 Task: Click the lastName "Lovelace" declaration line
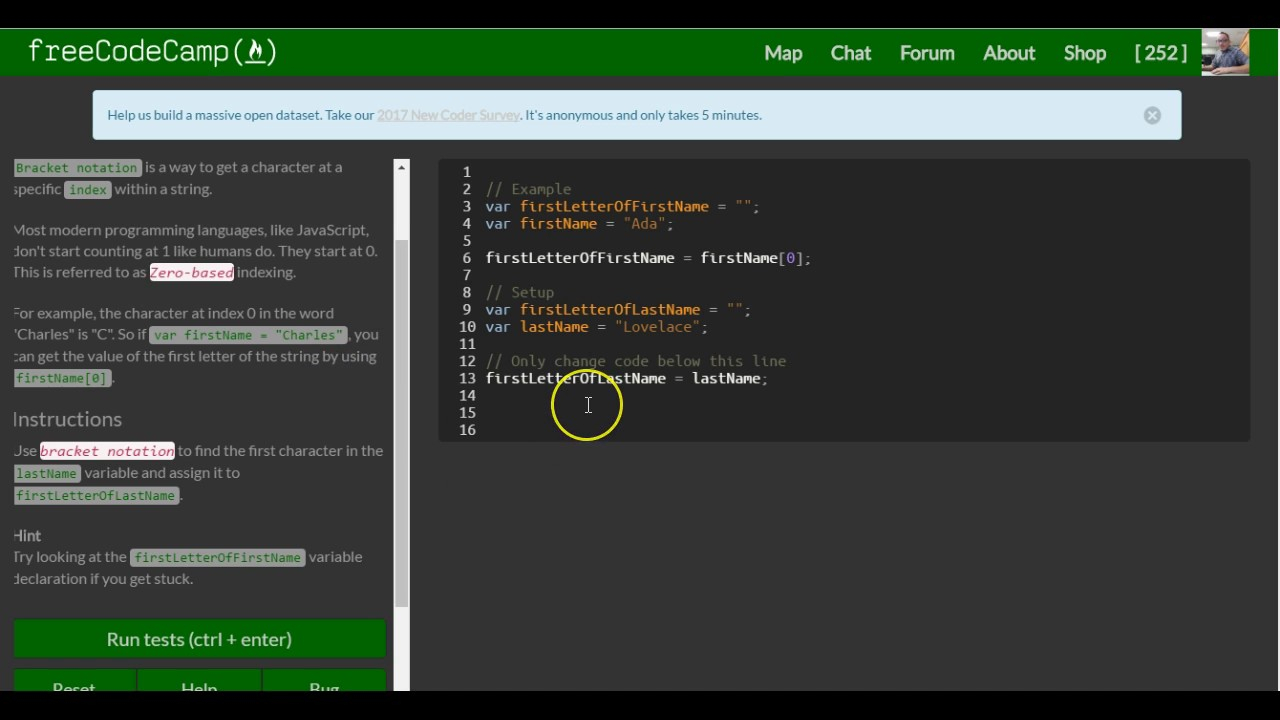click(596, 327)
